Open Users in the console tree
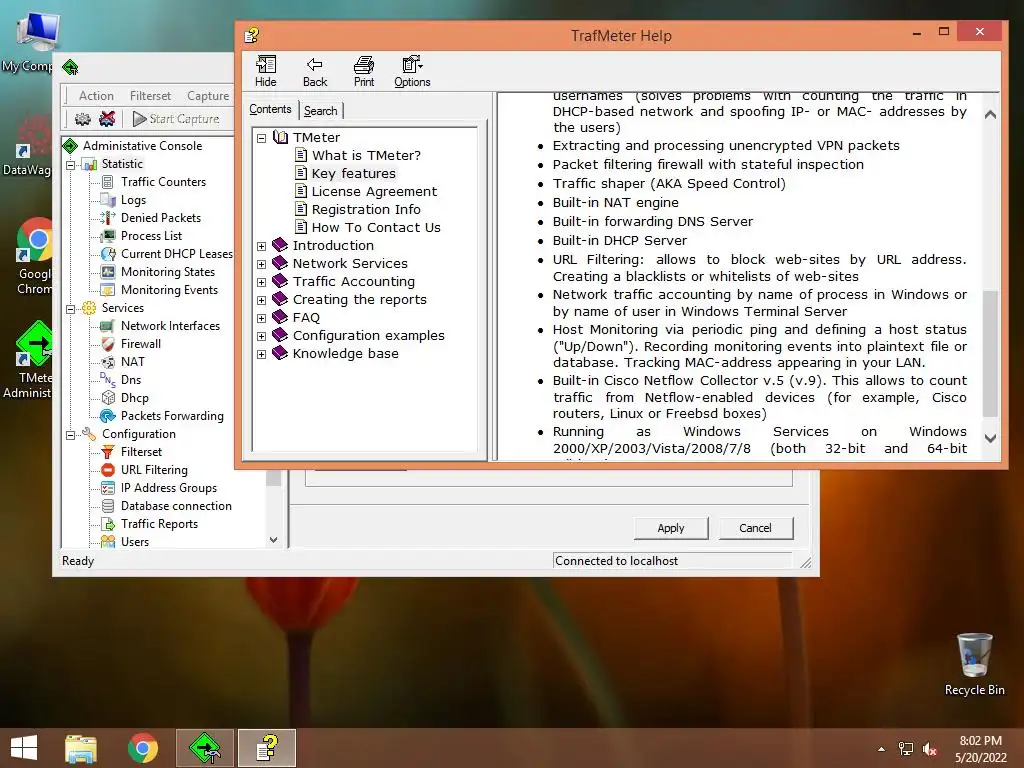1024x768 pixels. (135, 541)
